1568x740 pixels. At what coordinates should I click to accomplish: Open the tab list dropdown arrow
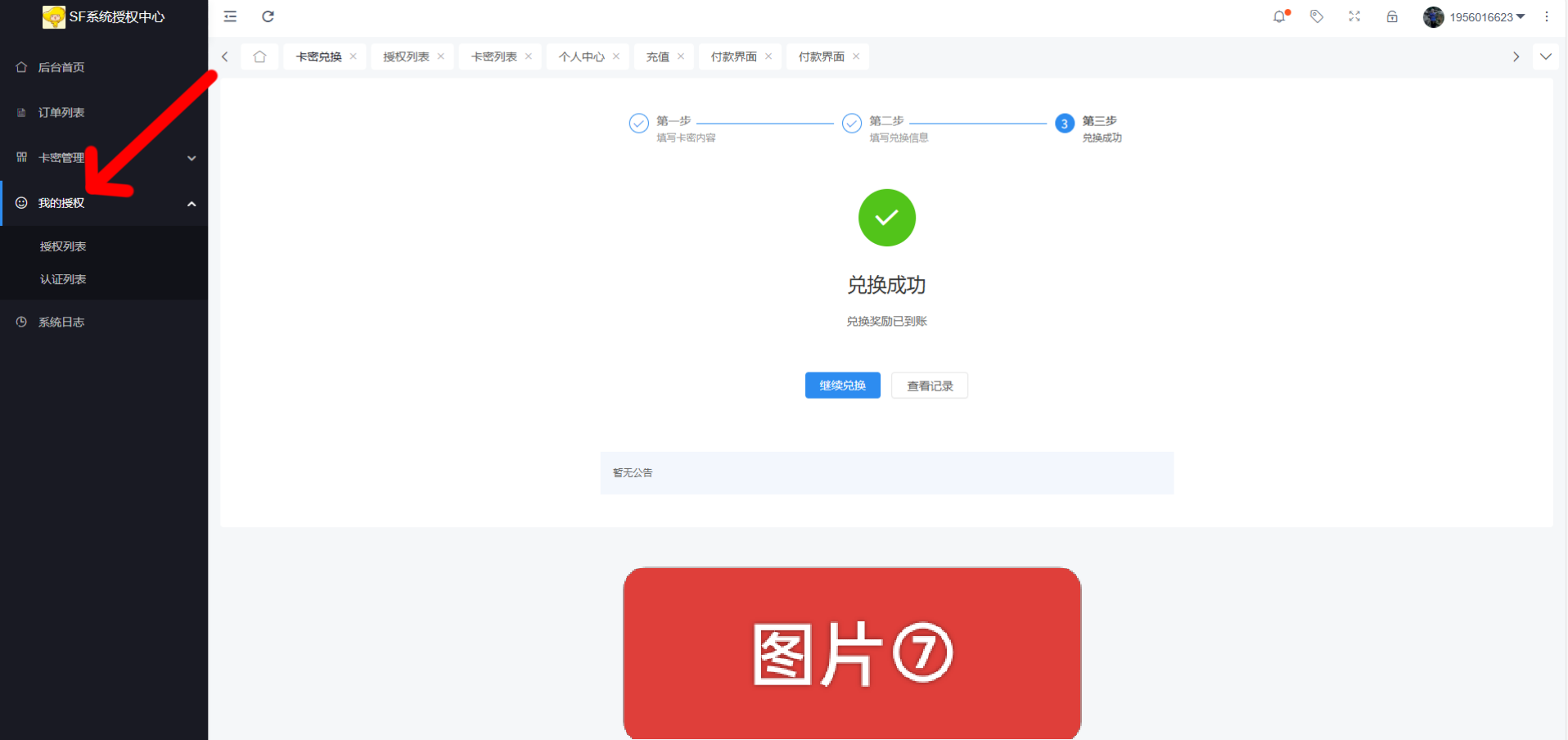1546,56
